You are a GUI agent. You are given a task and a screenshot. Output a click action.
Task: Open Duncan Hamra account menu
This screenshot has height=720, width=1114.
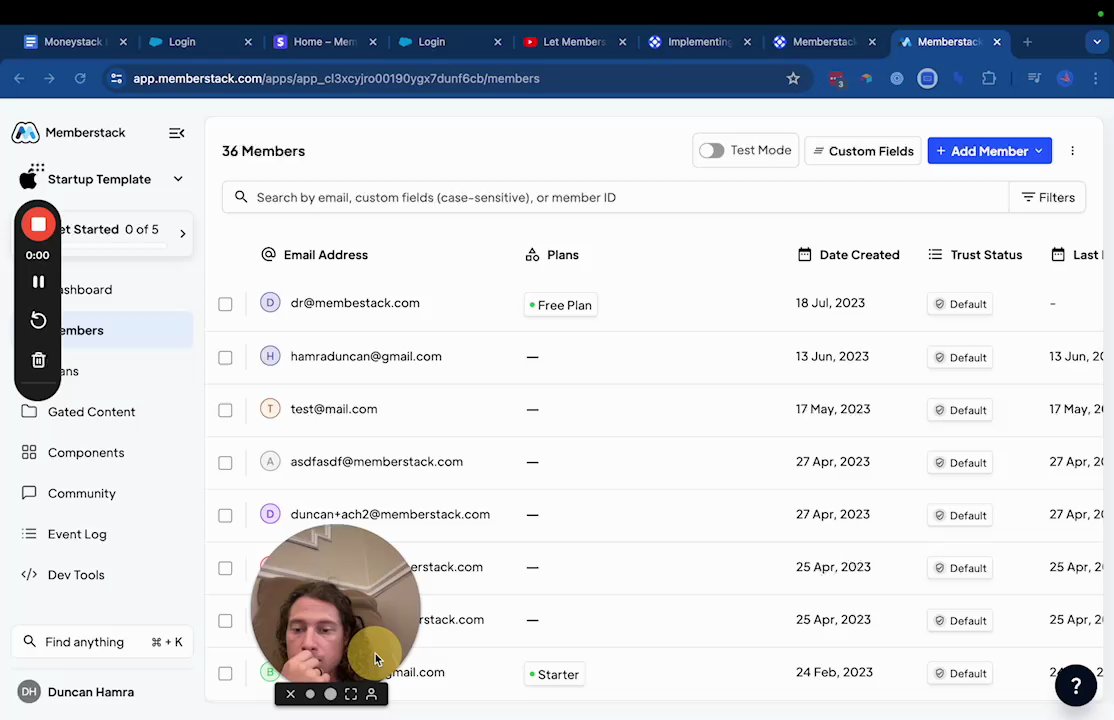(76, 692)
